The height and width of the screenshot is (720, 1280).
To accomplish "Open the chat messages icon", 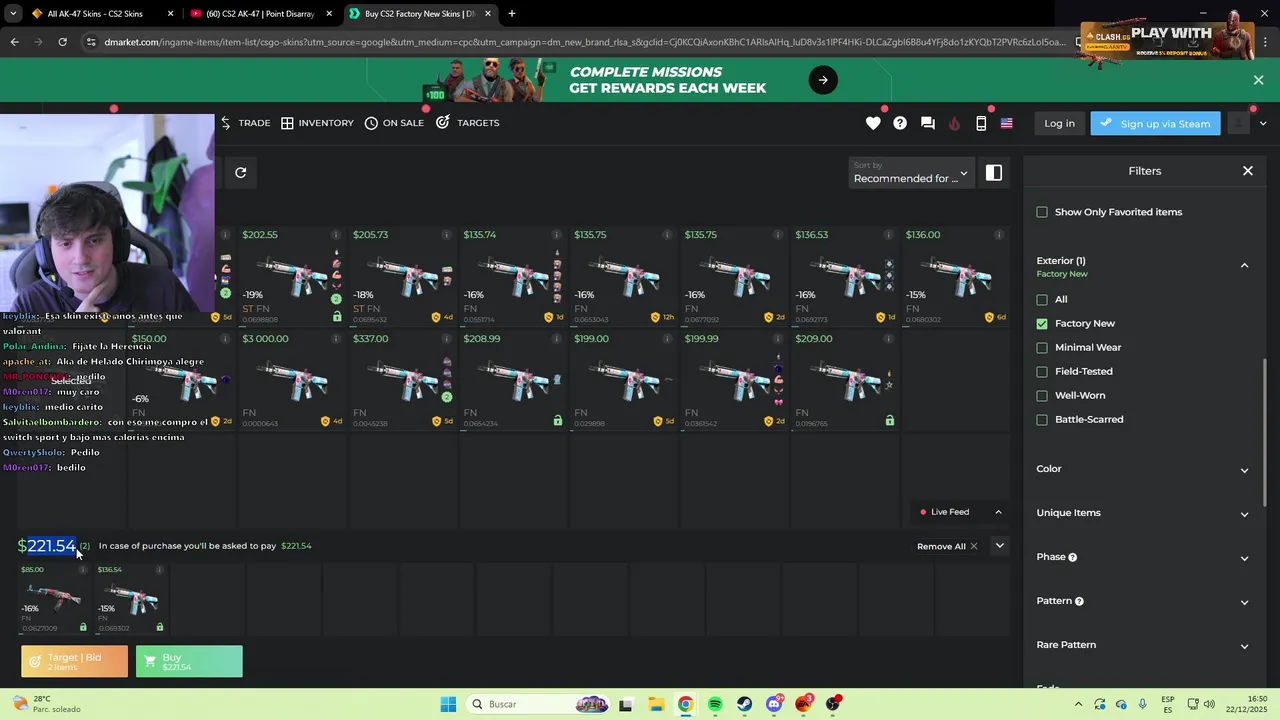I will tap(927, 123).
